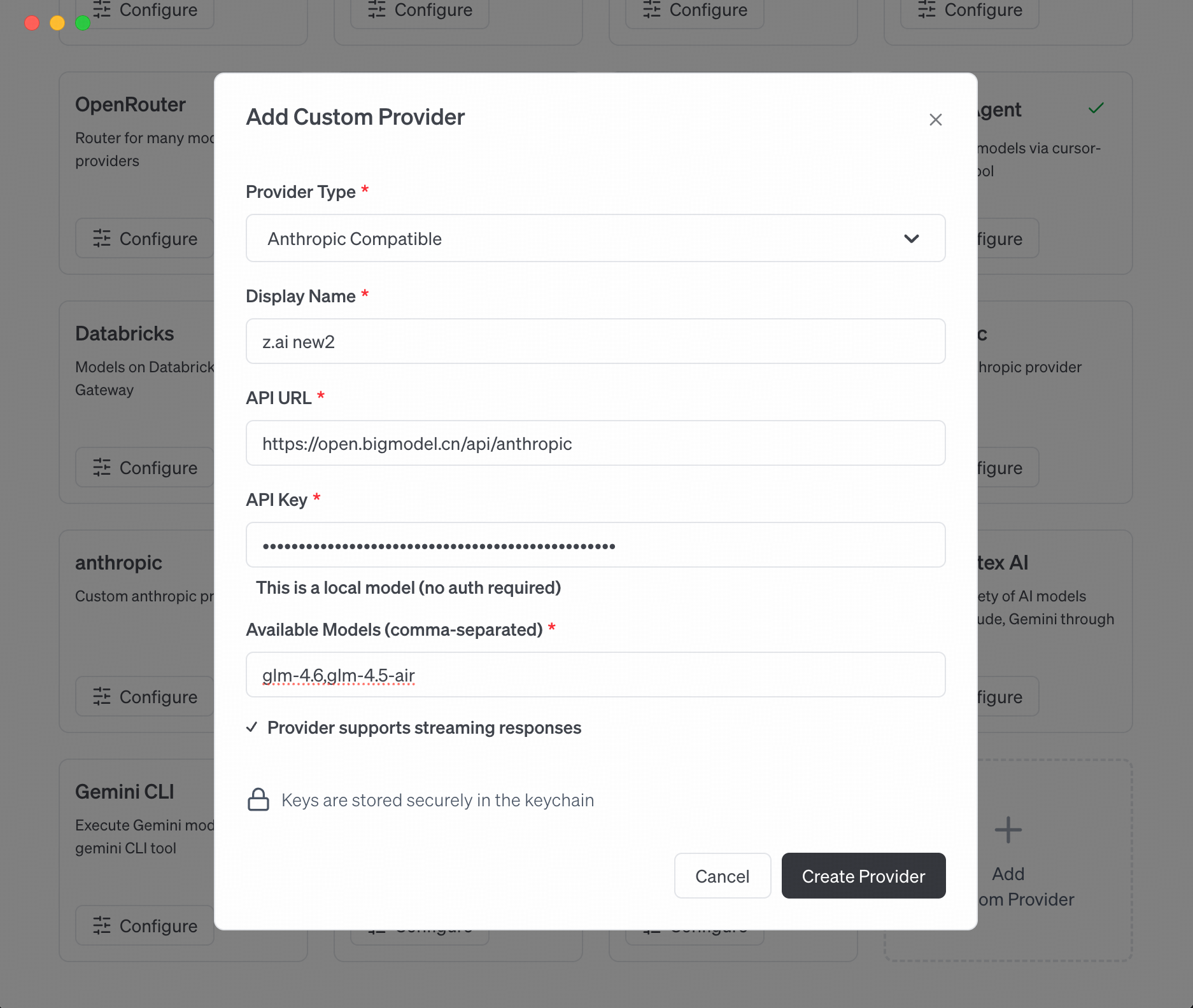Toggle the local model no-auth option

407,587
